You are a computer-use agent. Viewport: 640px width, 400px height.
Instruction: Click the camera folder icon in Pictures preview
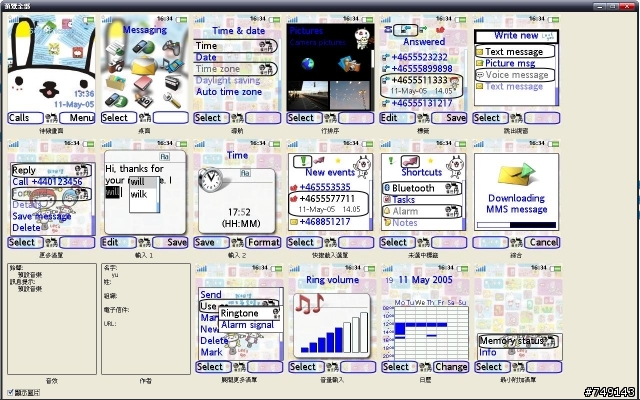tap(349, 64)
